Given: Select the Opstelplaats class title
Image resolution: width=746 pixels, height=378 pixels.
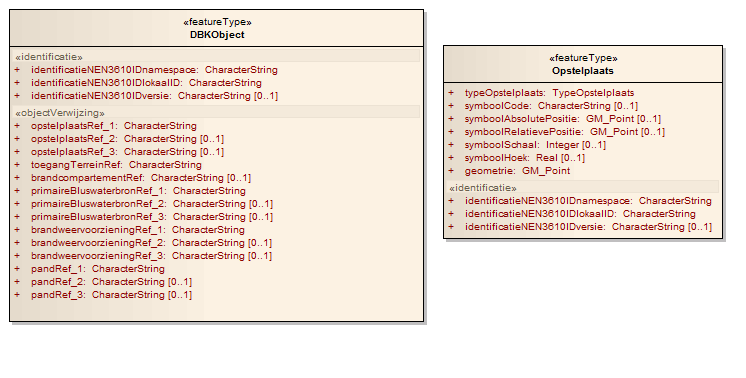Looking at the screenshot, I should (x=583, y=71).
